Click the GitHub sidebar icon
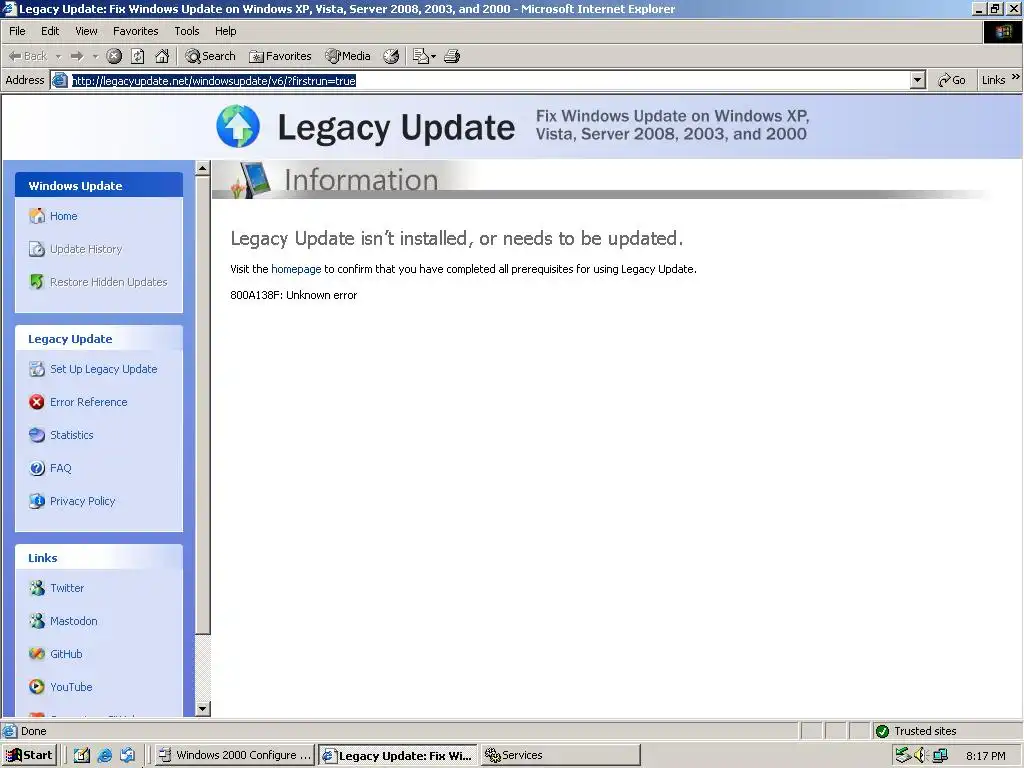Image resolution: width=1024 pixels, height=768 pixels. (x=37, y=654)
